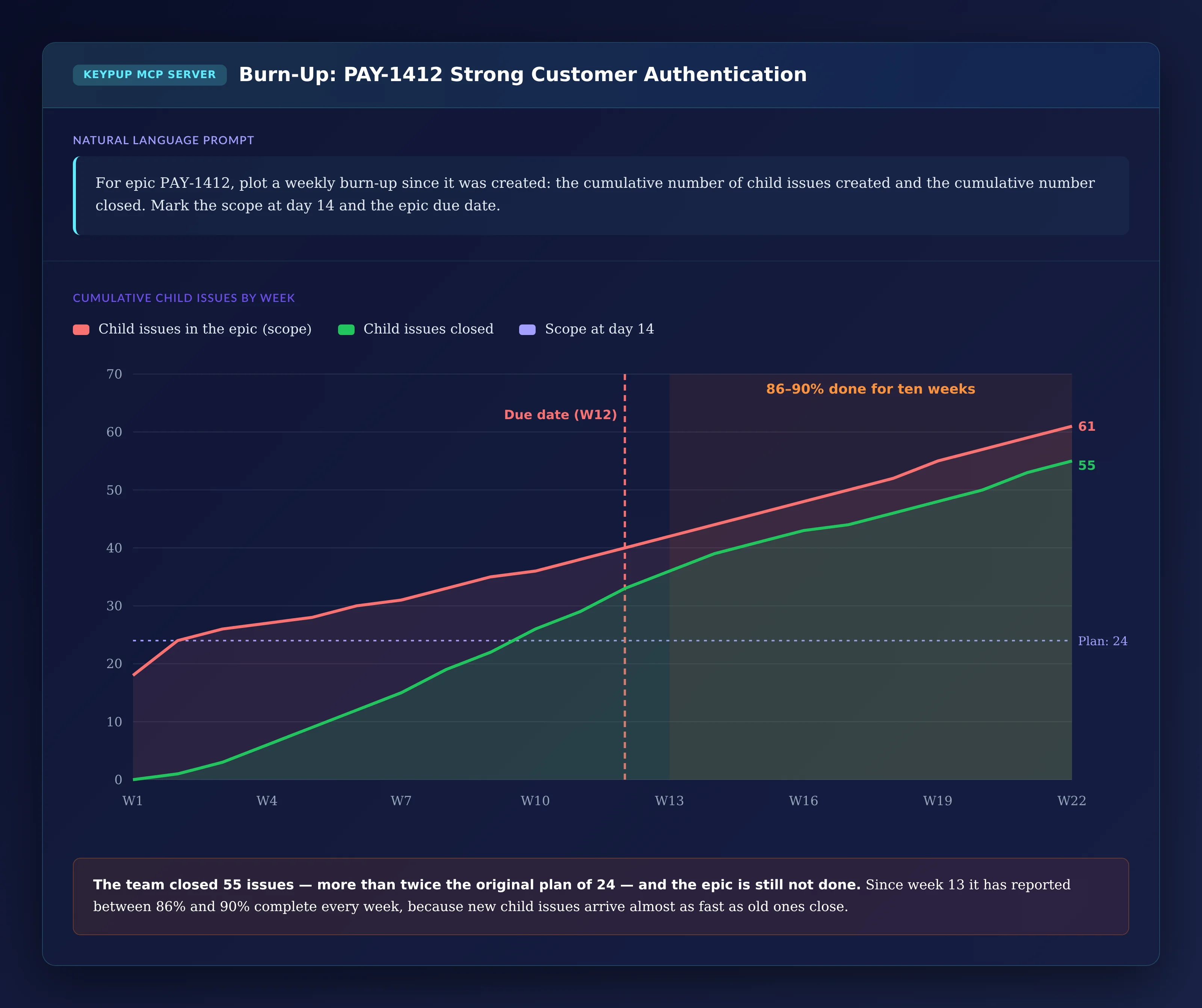The width and height of the screenshot is (1202, 1008).
Task: Click the CUMULATIVE CHILD ISSUES BY WEEK heading
Action: (x=184, y=298)
